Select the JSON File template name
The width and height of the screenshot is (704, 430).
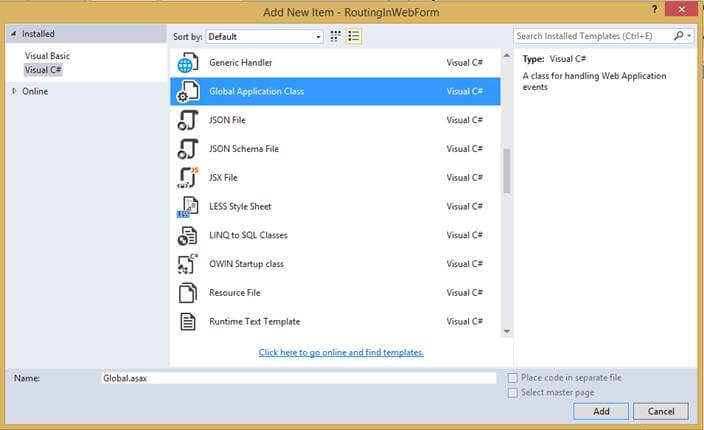click(227, 120)
